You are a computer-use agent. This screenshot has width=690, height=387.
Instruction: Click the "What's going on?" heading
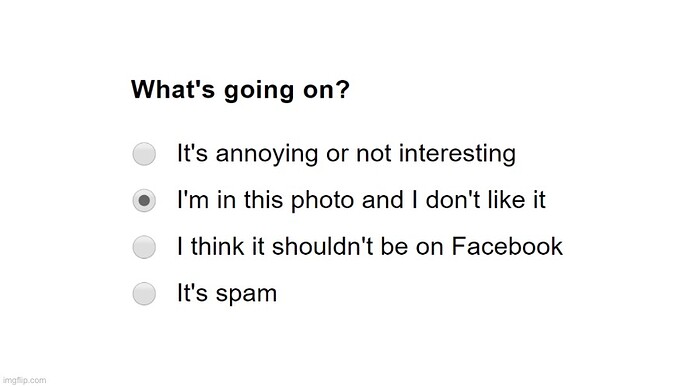click(x=240, y=90)
